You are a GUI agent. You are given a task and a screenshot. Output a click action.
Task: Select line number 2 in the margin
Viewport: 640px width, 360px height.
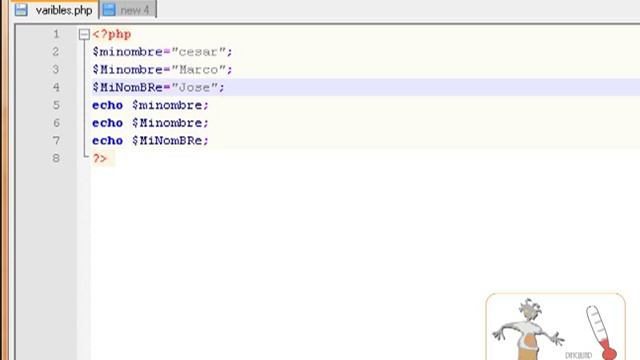click(56, 52)
